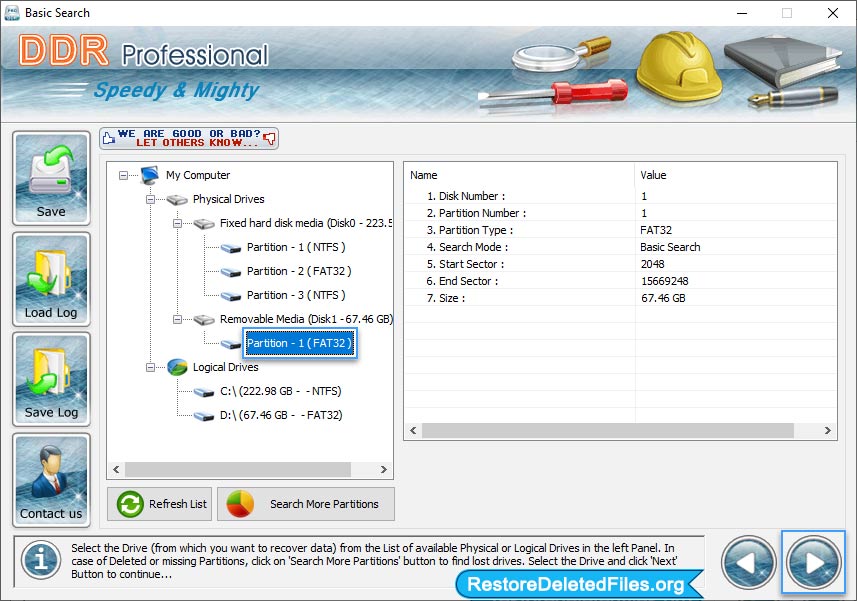The image size is (857, 601).
Task: Proceed with the Next arrow button
Action: [813, 562]
